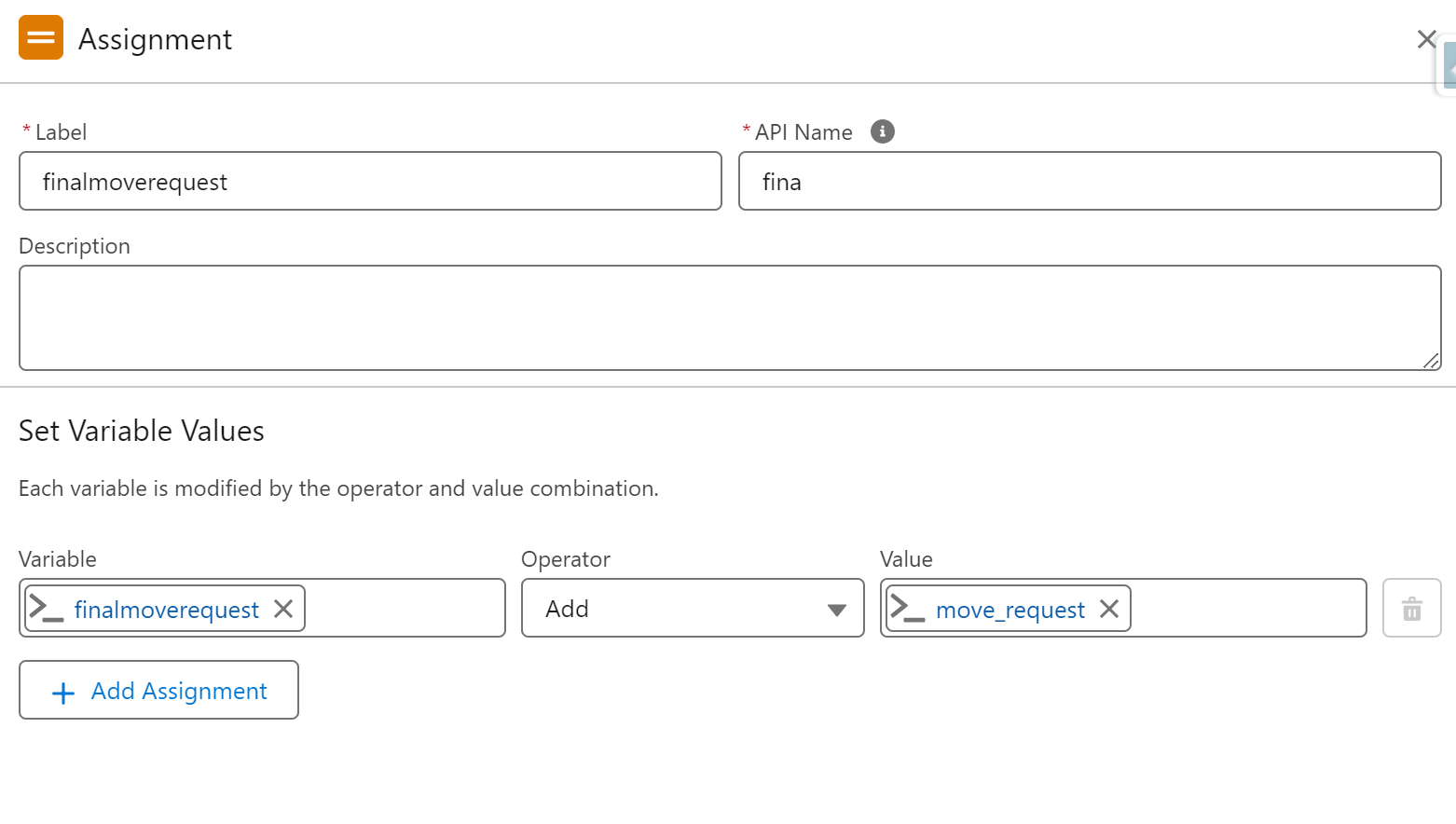1456x824 pixels.
Task: Click the Assignment panel title text
Action: pyautogui.click(x=155, y=39)
